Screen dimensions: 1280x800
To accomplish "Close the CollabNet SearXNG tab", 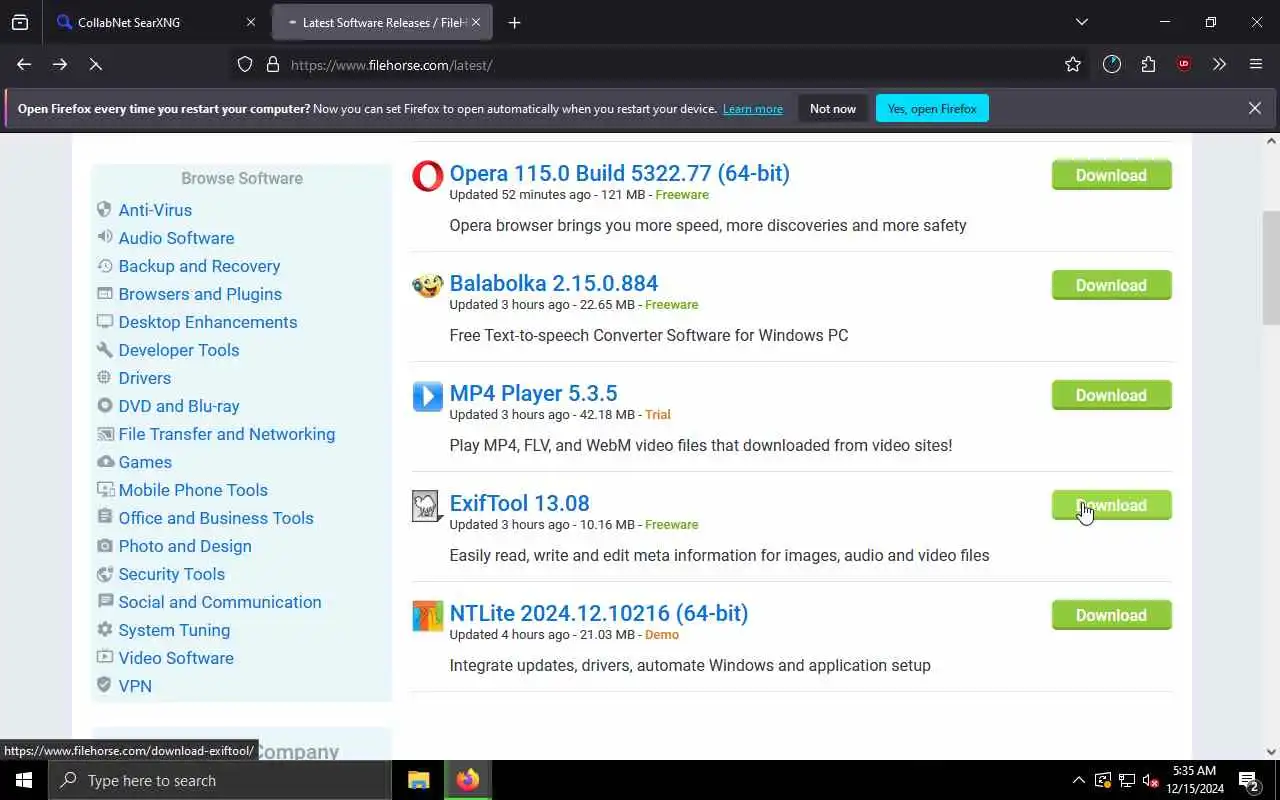I will pyautogui.click(x=251, y=22).
